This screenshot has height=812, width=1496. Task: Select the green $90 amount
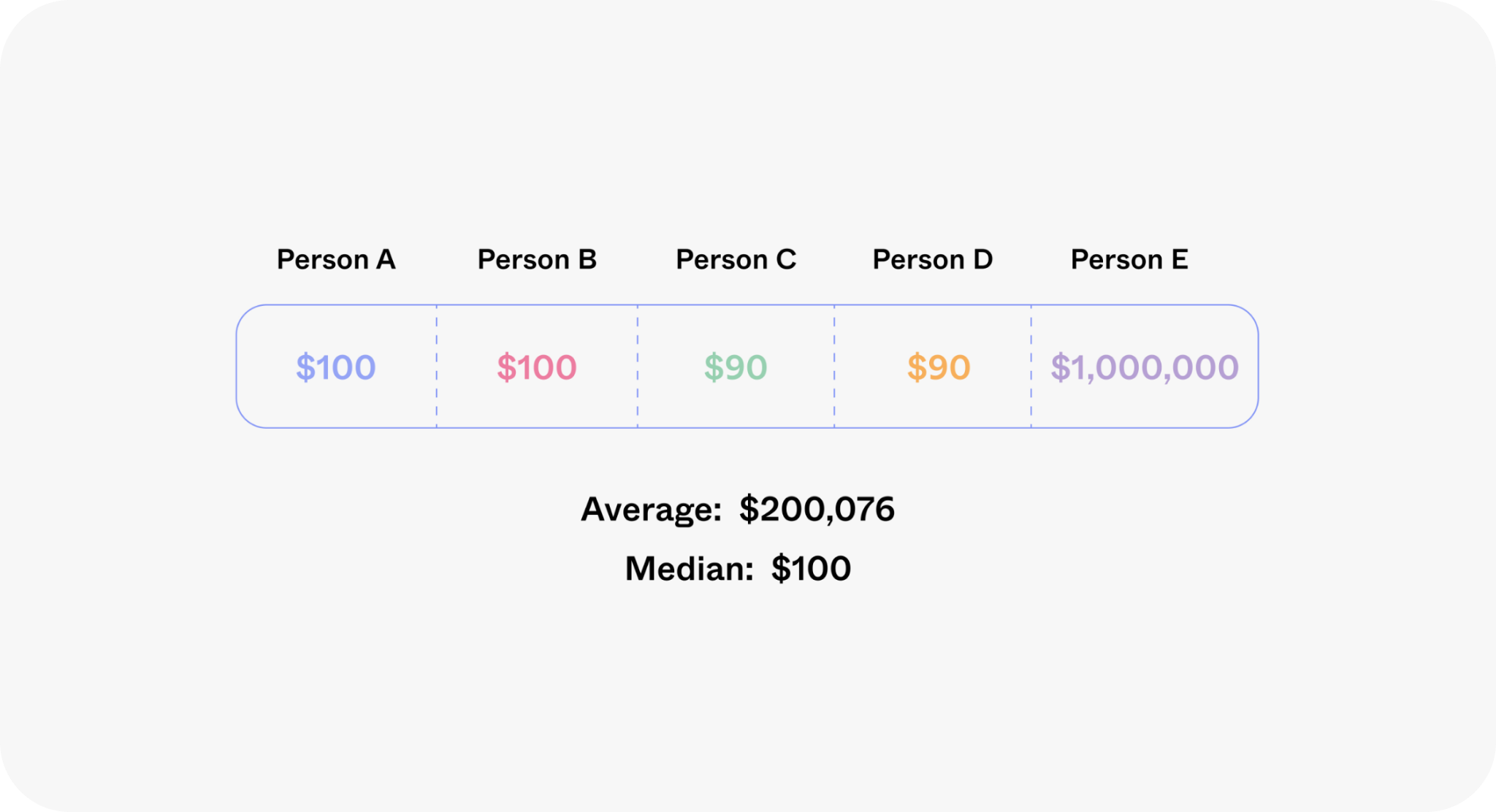[x=736, y=367]
